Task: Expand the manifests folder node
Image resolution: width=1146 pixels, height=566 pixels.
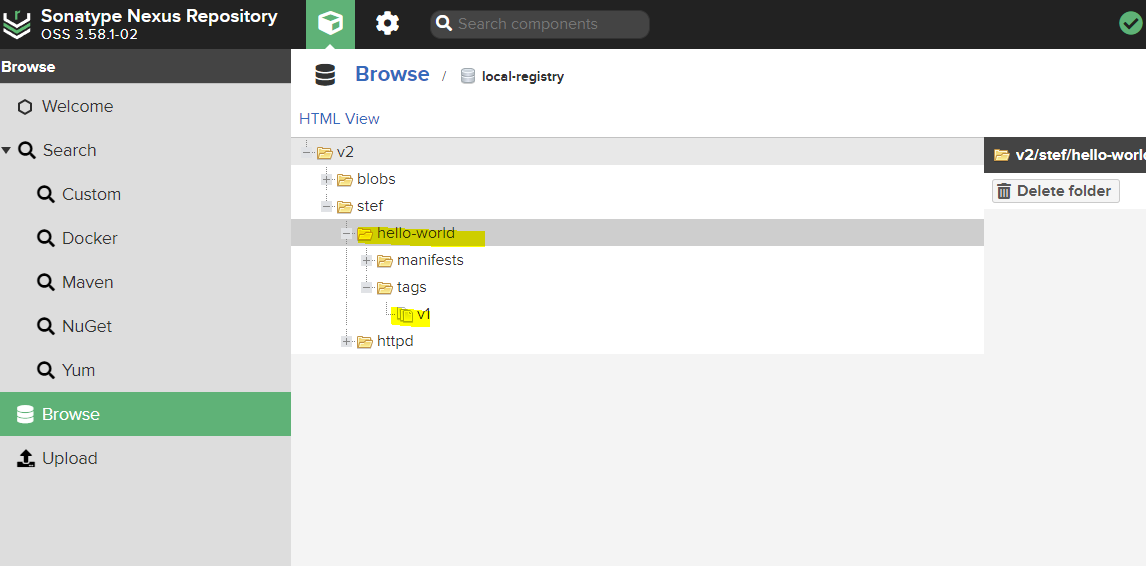Action: pyautogui.click(x=367, y=261)
